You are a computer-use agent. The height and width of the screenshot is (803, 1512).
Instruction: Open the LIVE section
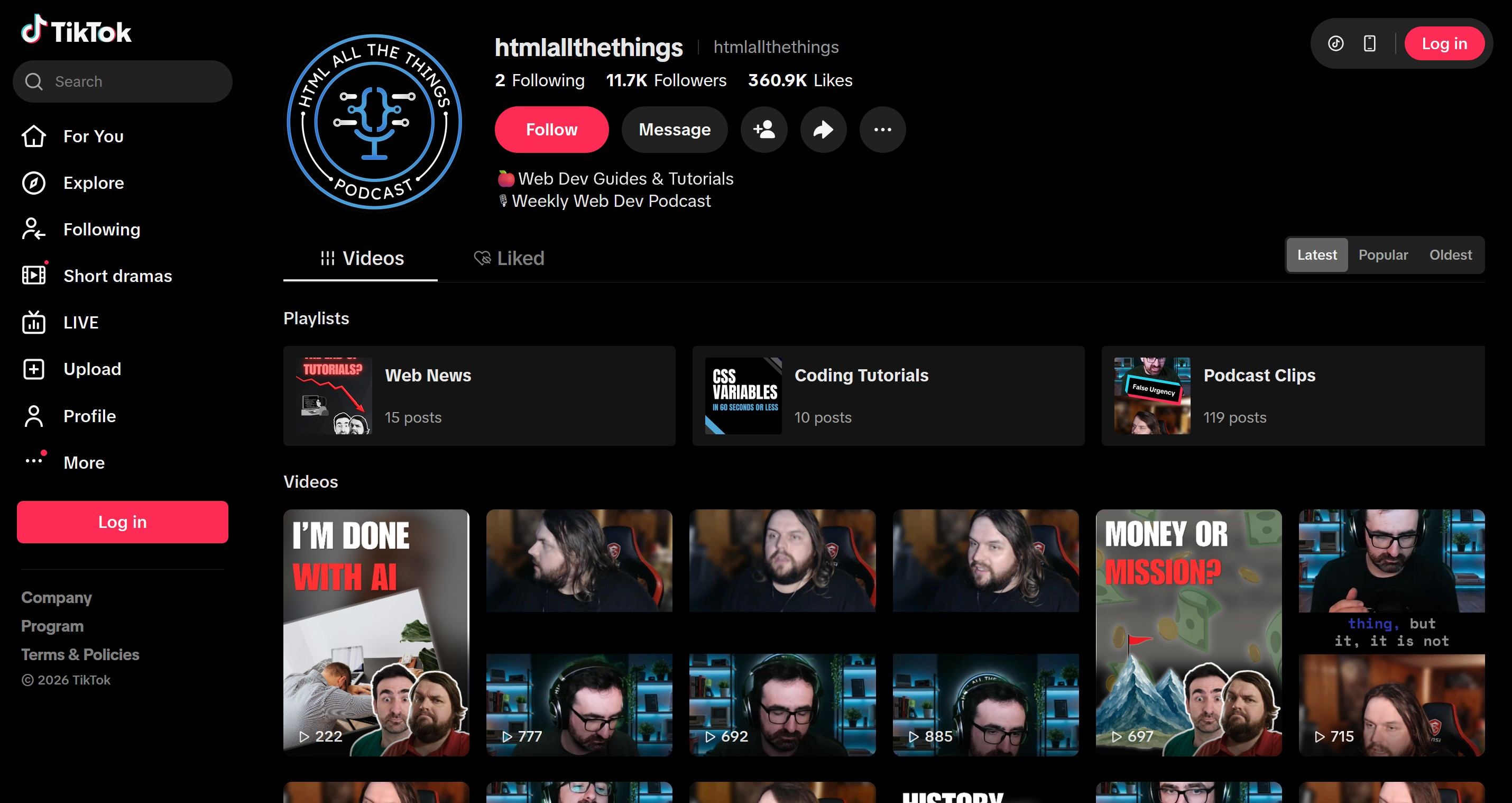point(81,323)
